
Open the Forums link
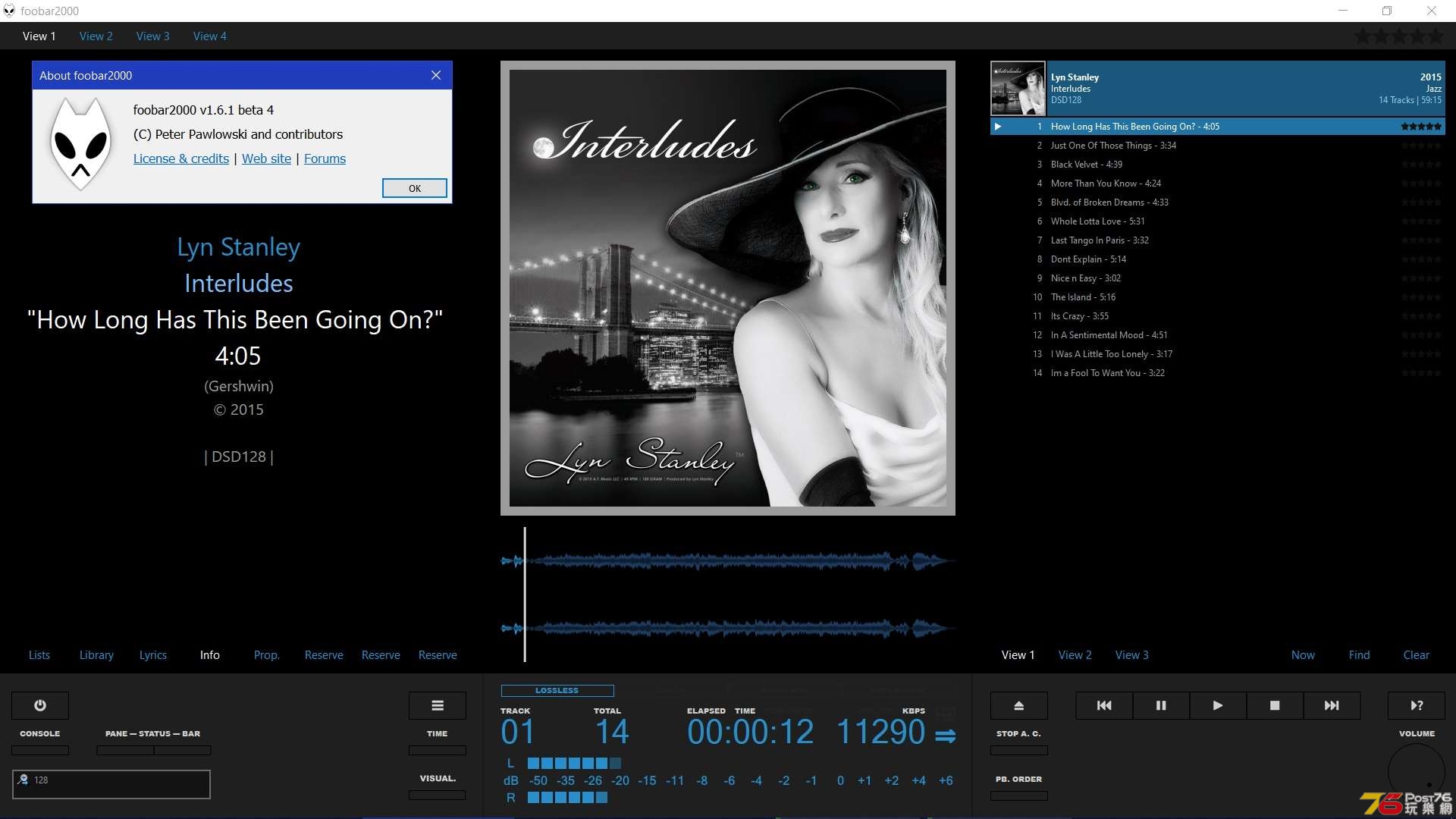coord(325,158)
